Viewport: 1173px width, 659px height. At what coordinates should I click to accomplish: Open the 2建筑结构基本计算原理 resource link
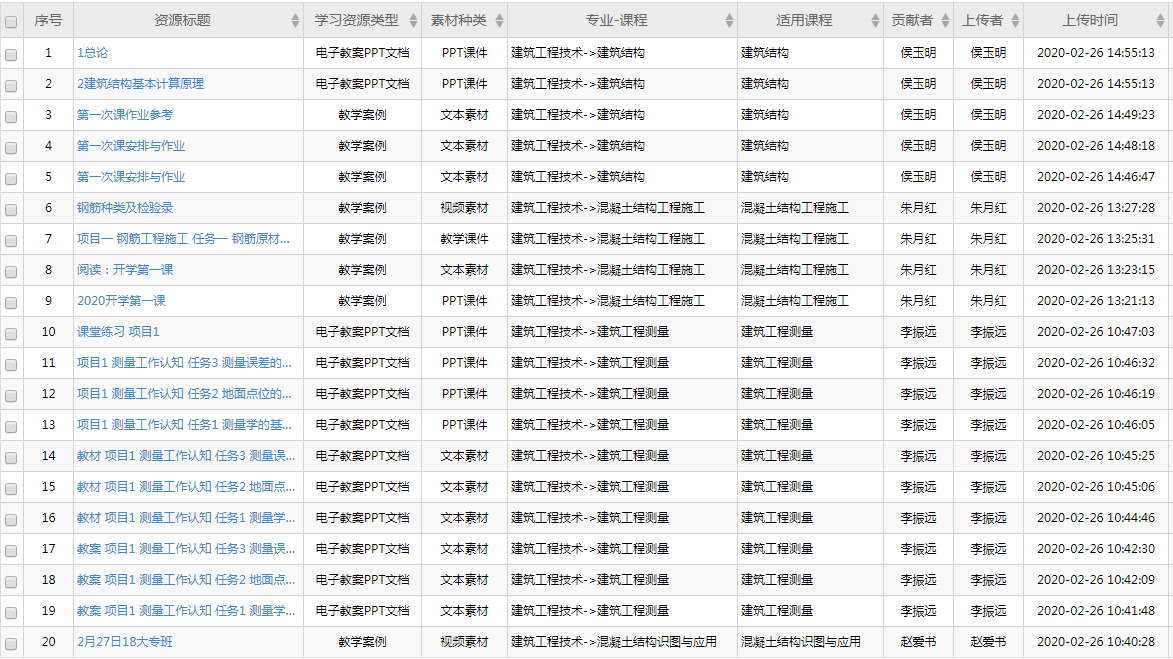point(140,84)
